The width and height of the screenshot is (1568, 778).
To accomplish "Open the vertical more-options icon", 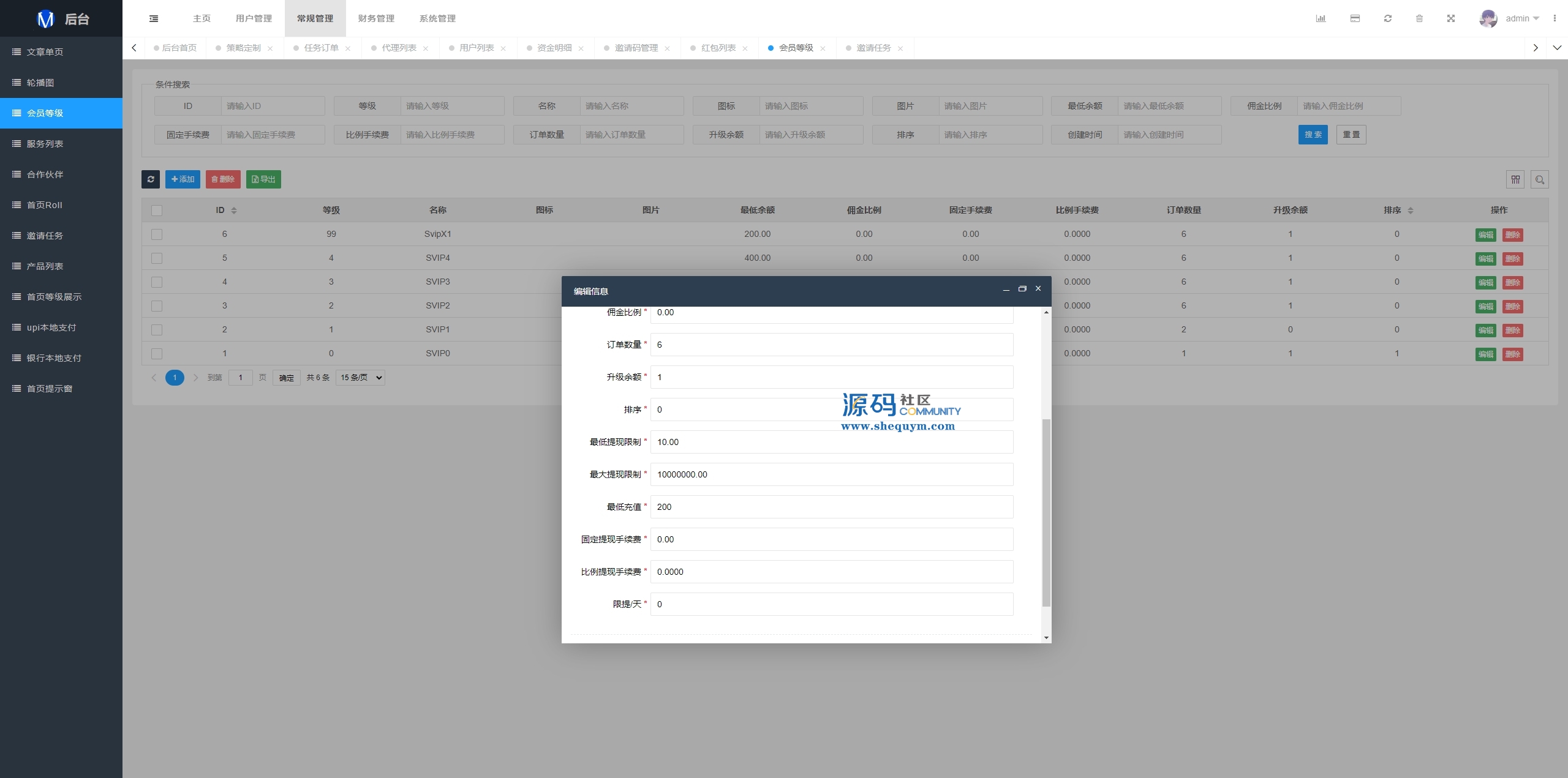I will (x=1555, y=18).
